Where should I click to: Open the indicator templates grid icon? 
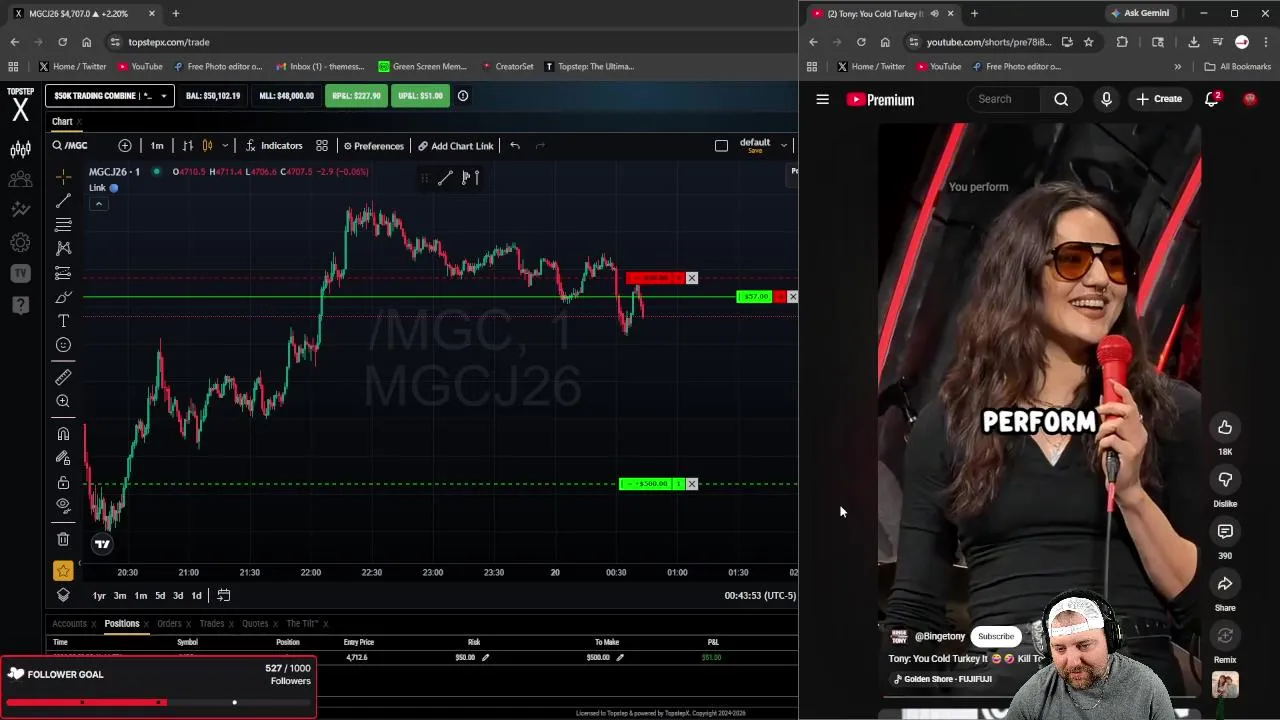[322, 146]
